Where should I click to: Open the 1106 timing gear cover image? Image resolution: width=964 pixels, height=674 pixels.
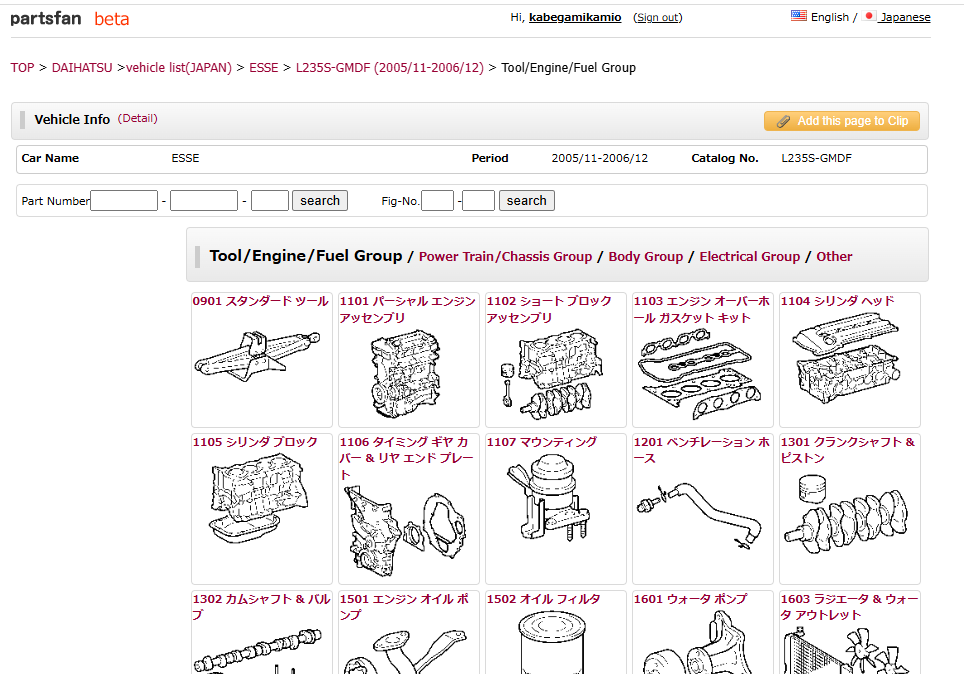tap(406, 529)
